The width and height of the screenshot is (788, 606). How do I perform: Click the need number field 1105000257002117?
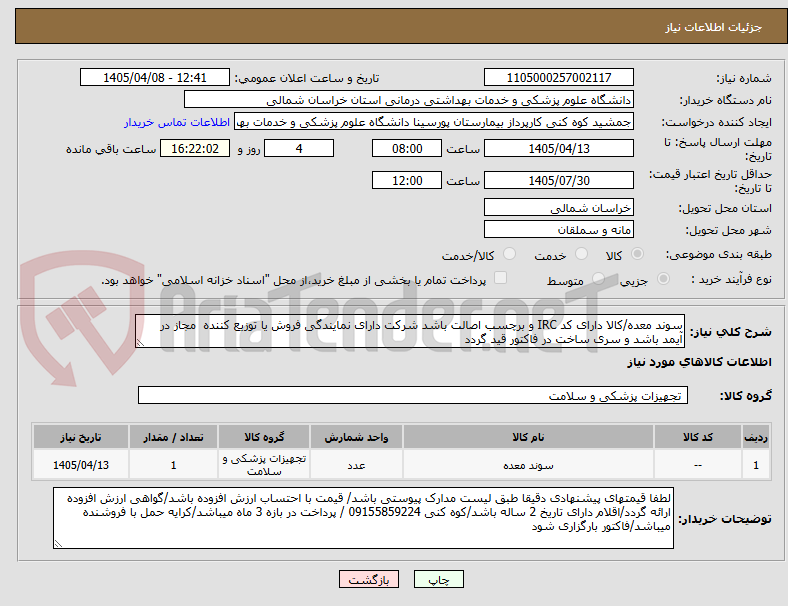click(x=559, y=78)
